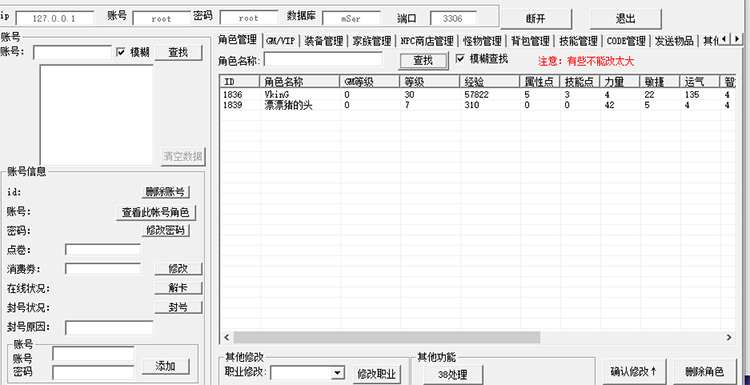Open the NPC商店管理 tab
Image resolution: width=750 pixels, height=385 pixels.
(x=427, y=41)
